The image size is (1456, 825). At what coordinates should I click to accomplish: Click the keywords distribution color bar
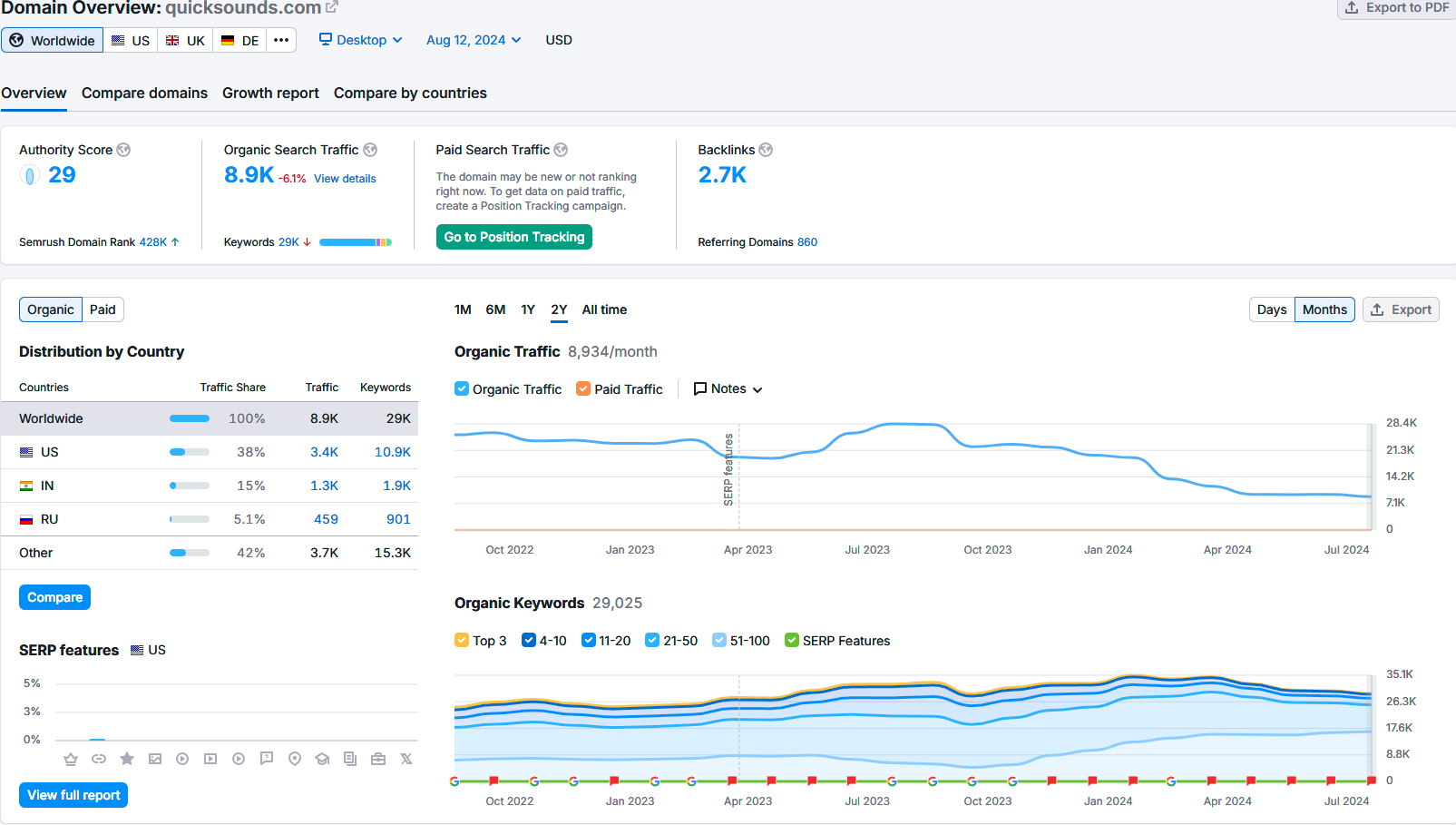355,242
